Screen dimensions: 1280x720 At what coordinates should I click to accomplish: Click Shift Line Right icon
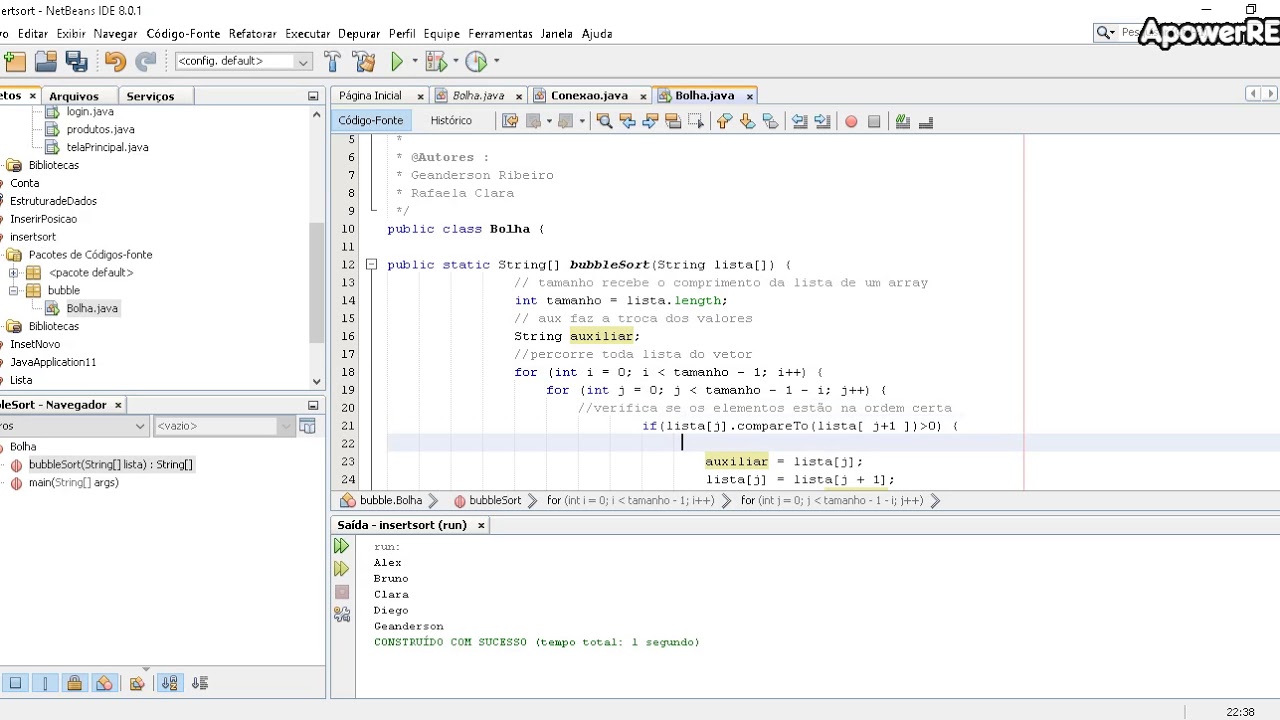coord(822,121)
